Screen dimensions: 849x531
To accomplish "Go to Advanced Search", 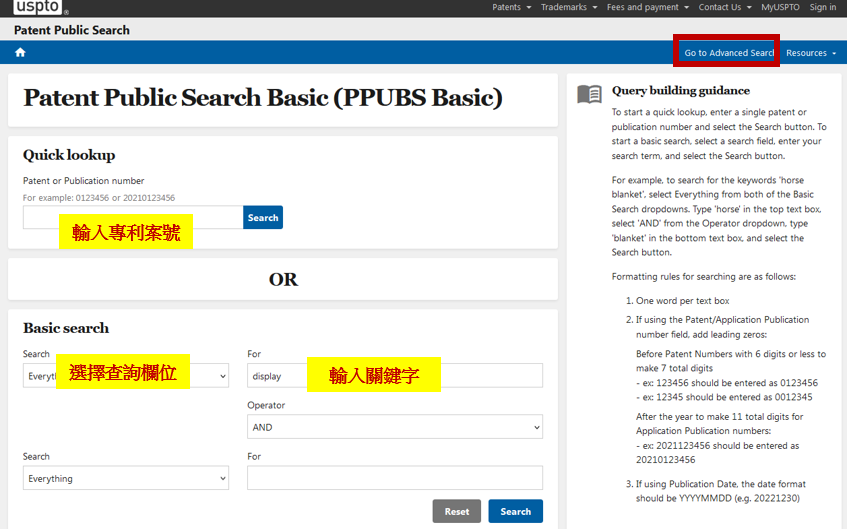I will coord(728,53).
